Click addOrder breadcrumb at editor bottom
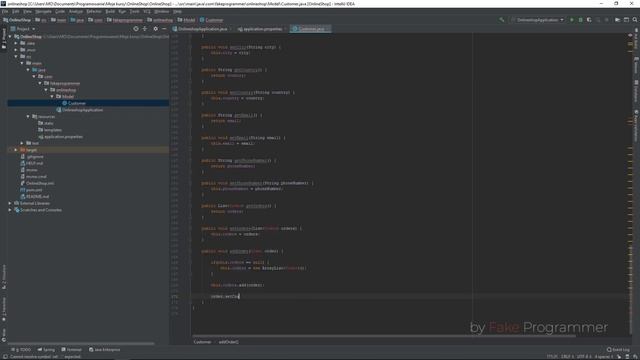The width and height of the screenshot is (640, 360). click(x=229, y=342)
